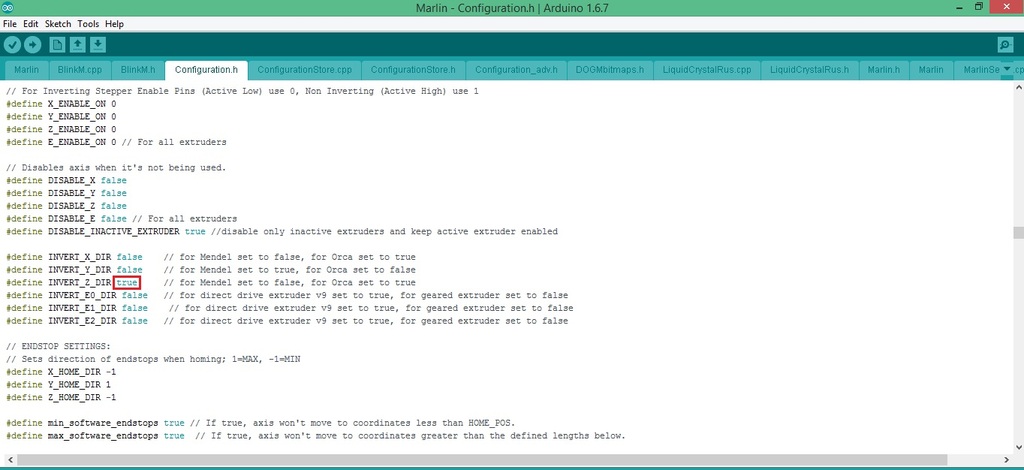Open the Help menu
1024x470 pixels.
114,23
